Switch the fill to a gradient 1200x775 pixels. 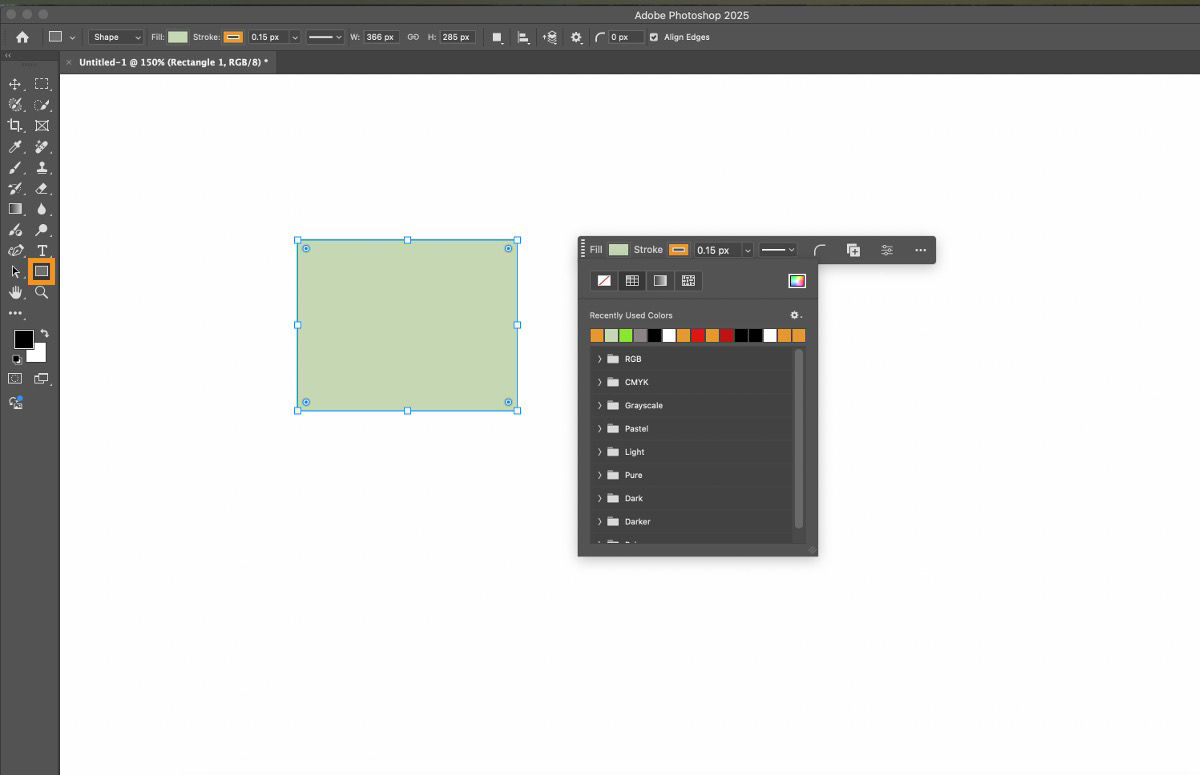point(659,280)
